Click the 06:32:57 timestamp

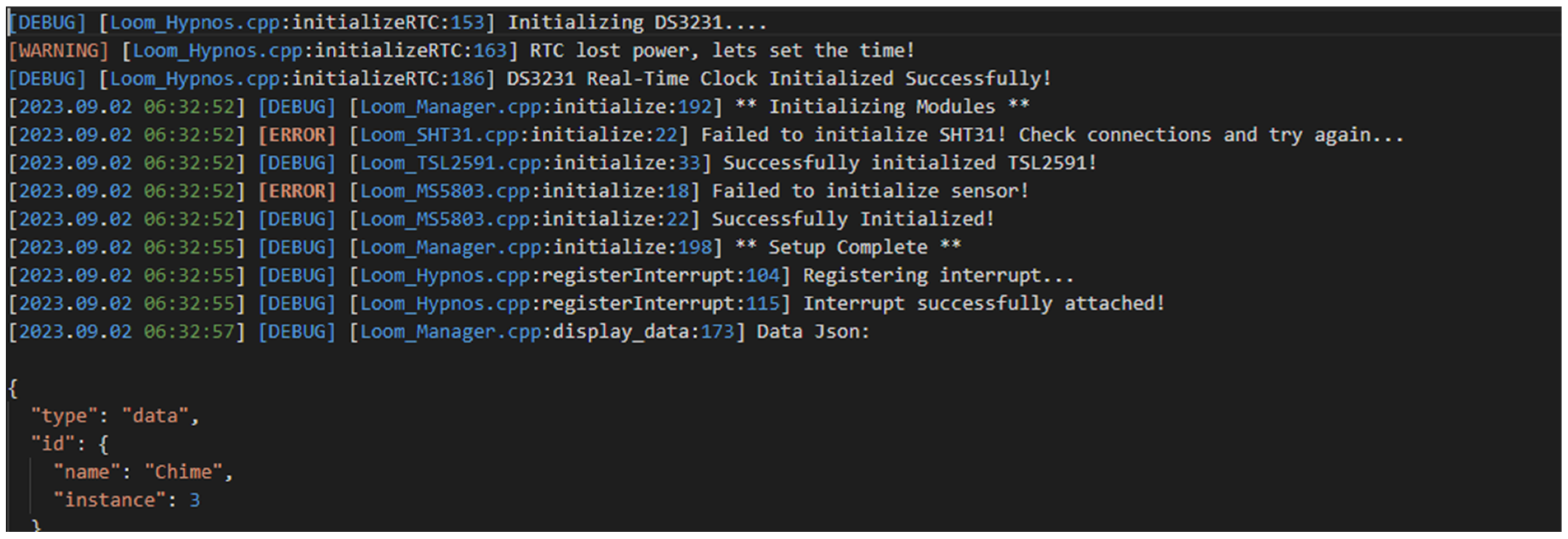[189, 332]
